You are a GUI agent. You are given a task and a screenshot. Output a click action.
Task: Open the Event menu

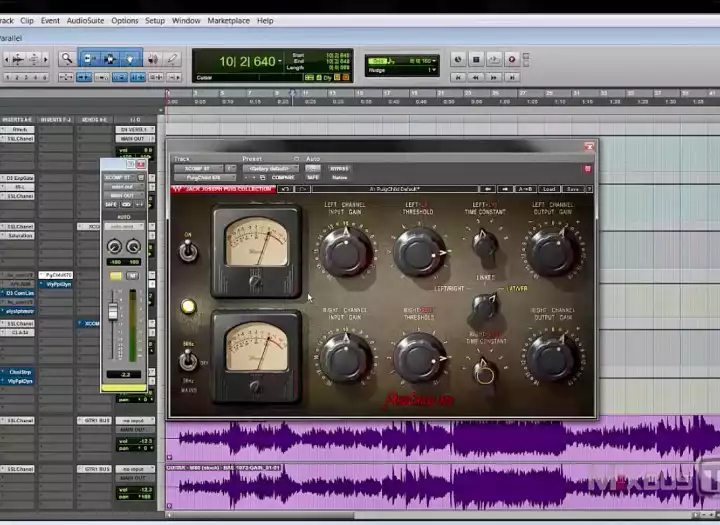point(50,21)
